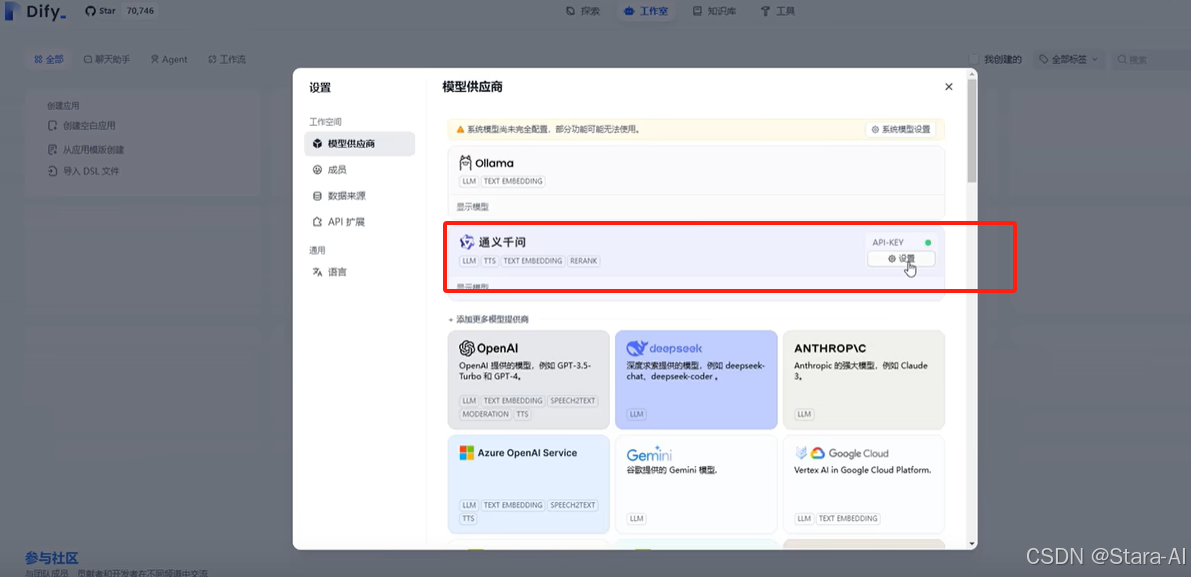Open the 工具 tab
Viewport: 1191px width, 577px height.
click(x=778, y=11)
